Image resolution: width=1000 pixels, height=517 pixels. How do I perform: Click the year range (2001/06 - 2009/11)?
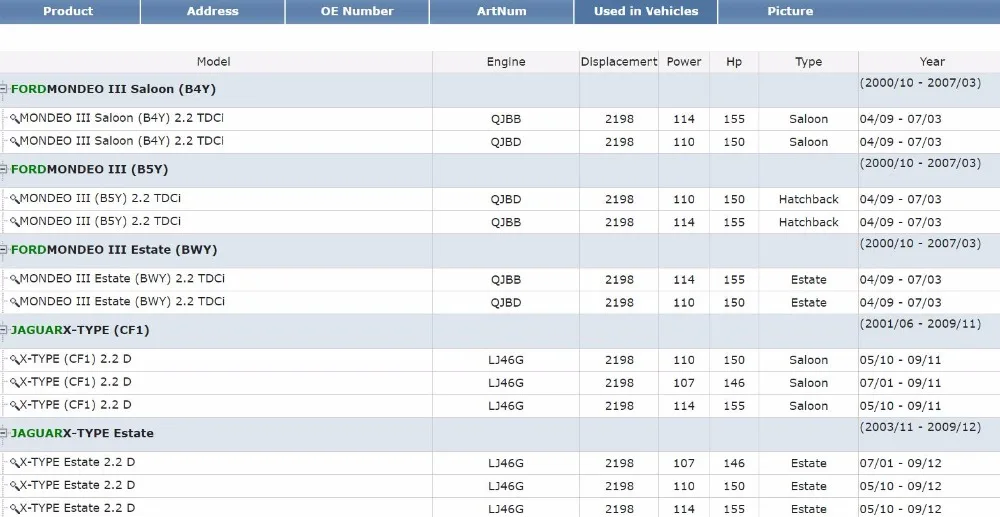[x=920, y=324]
